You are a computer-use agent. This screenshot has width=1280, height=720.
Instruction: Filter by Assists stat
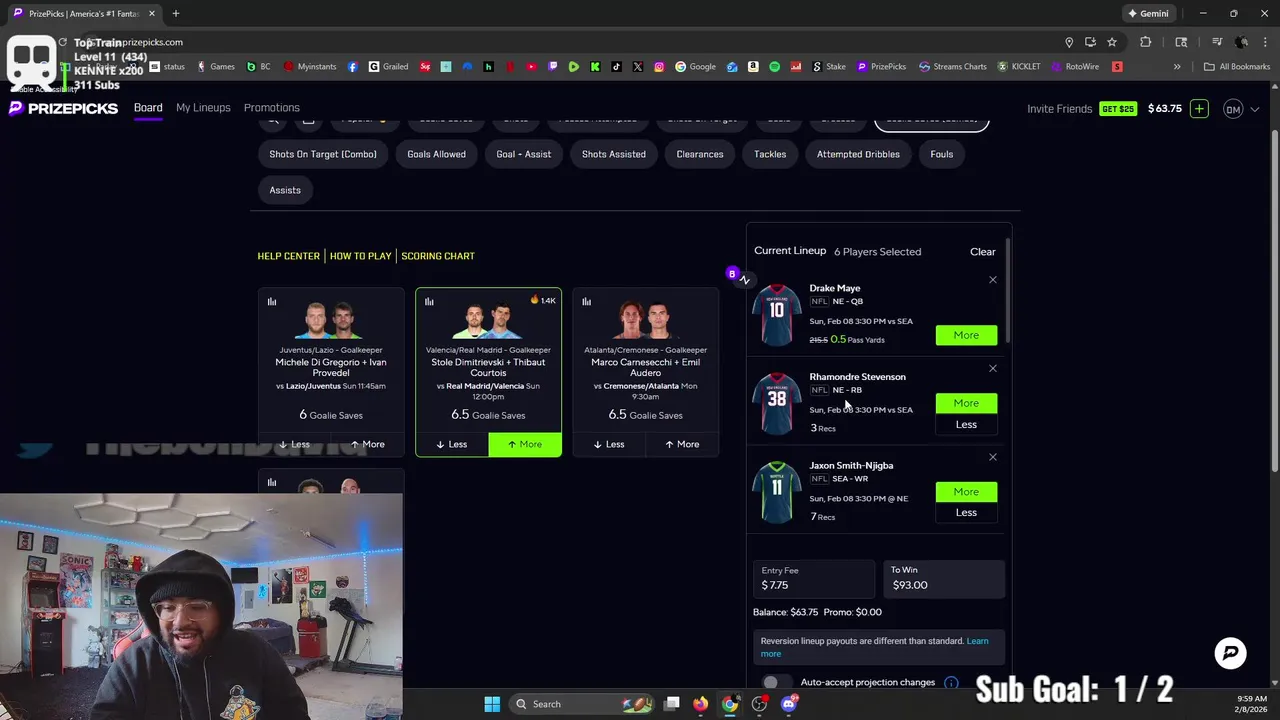tap(285, 190)
